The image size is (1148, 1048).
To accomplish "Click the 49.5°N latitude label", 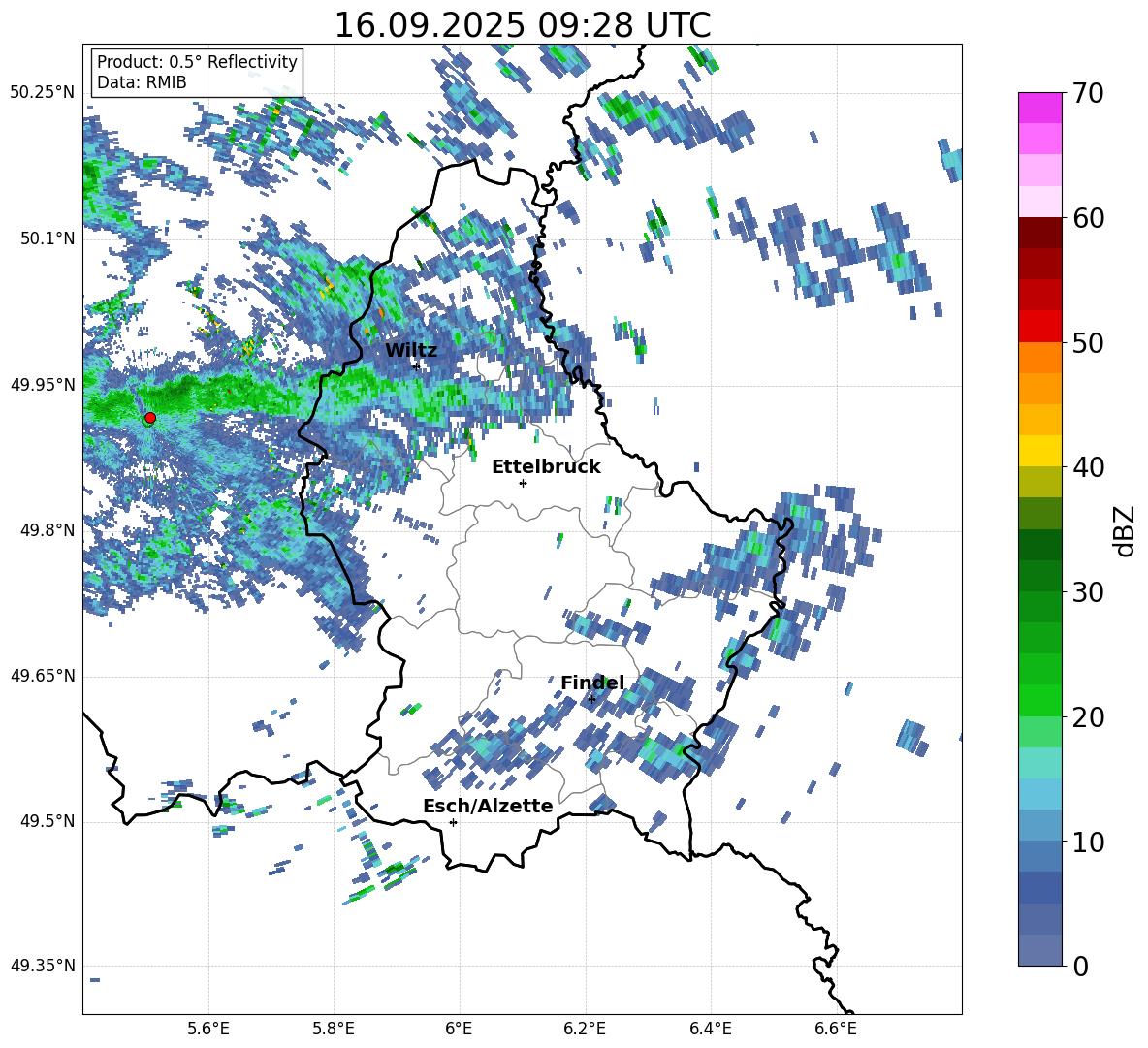I will (47, 821).
